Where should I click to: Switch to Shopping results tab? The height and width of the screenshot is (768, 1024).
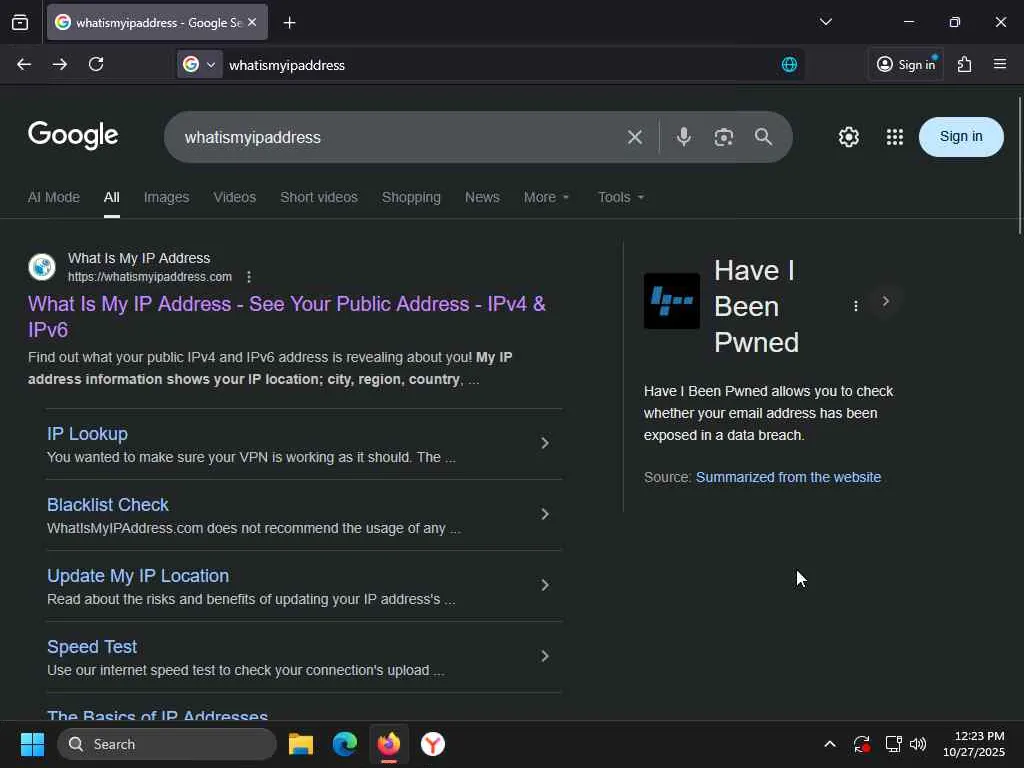(x=411, y=197)
